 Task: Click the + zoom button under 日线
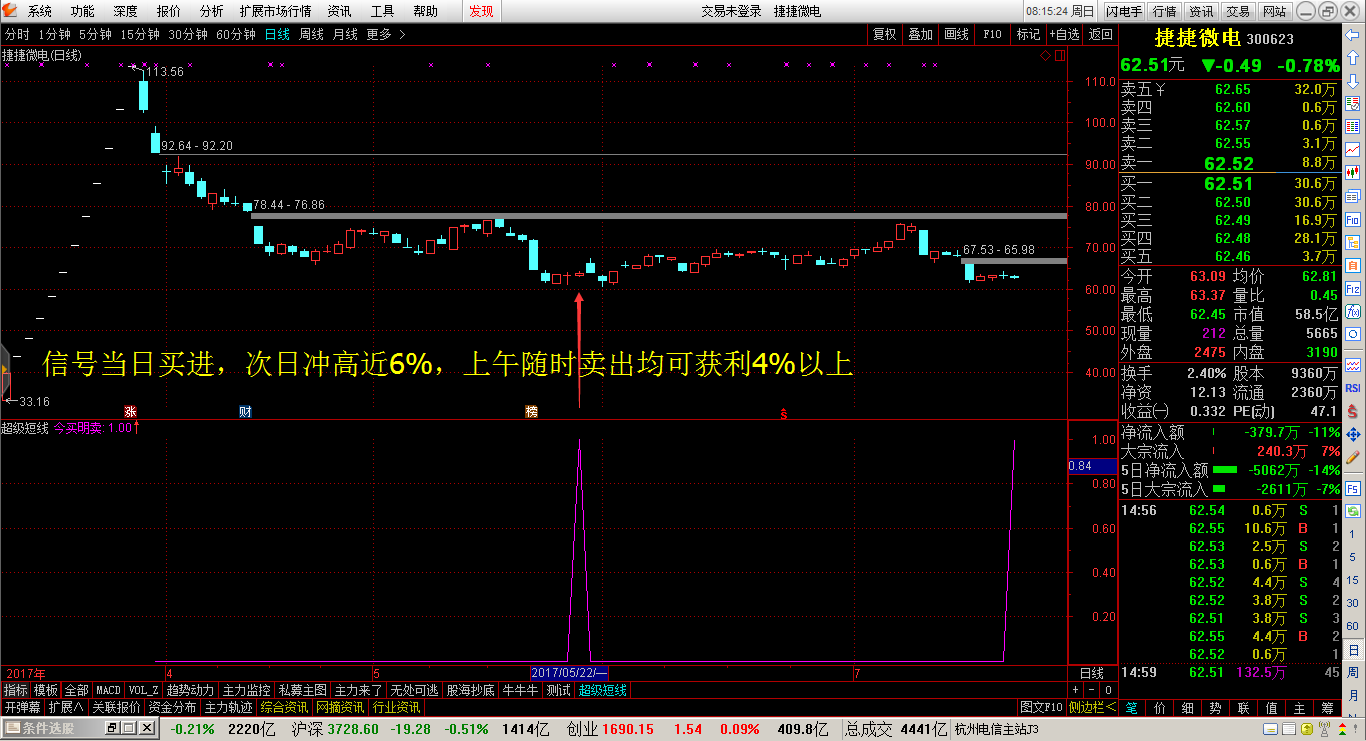tap(1075, 690)
